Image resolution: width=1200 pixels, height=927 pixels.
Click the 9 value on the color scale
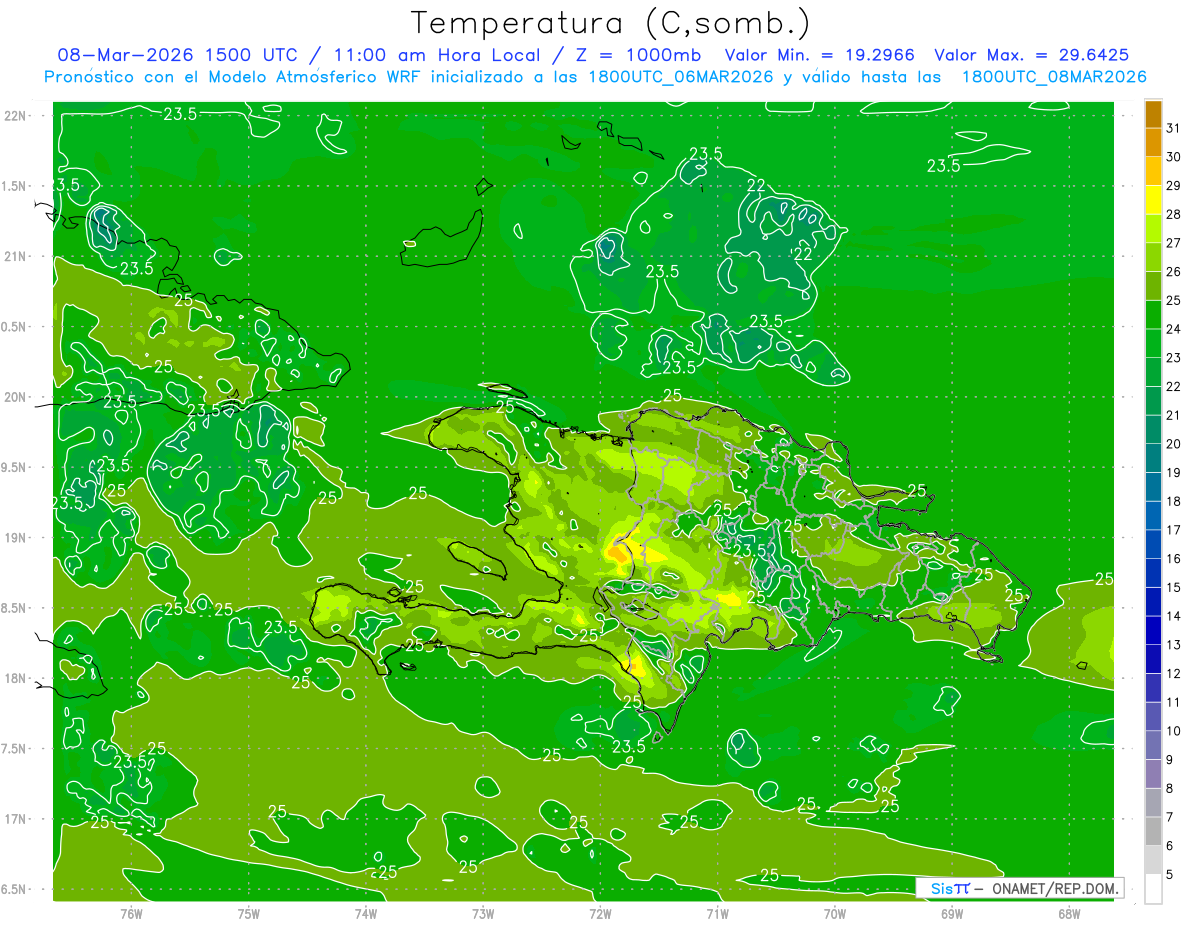point(1169,760)
